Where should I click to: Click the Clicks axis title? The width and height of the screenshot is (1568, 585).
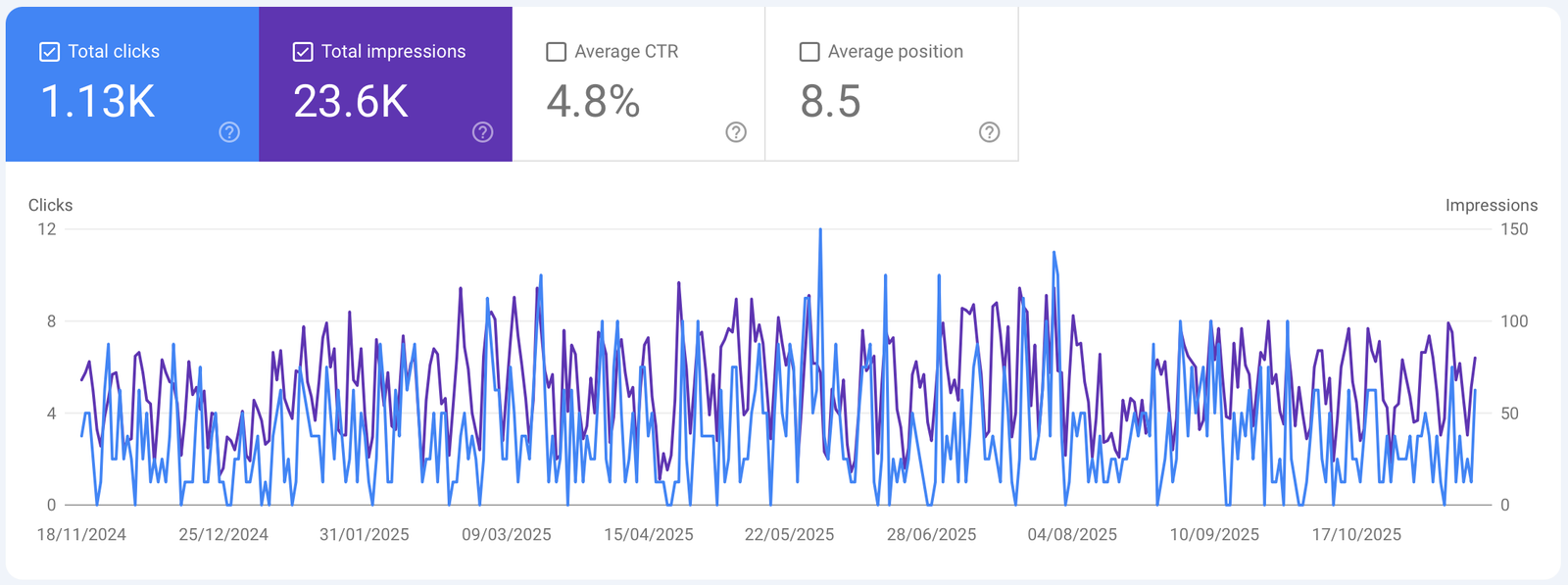pyautogui.click(x=50, y=205)
